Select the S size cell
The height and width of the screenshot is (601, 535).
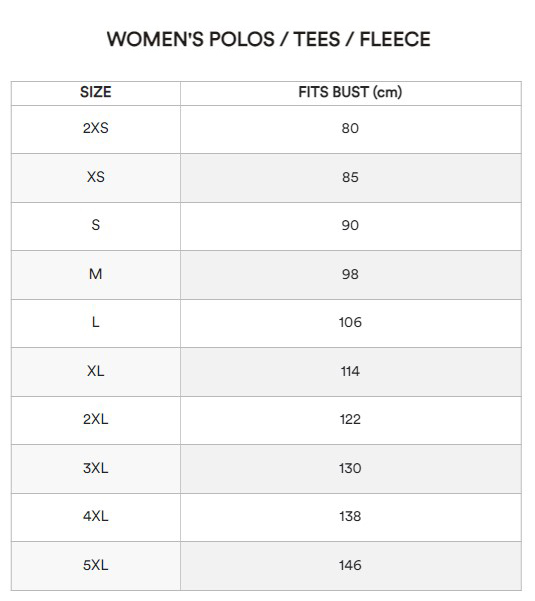click(x=95, y=225)
